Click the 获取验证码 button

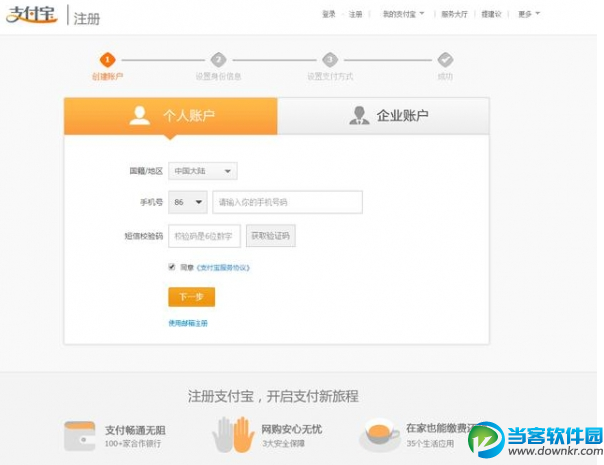pos(271,236)
